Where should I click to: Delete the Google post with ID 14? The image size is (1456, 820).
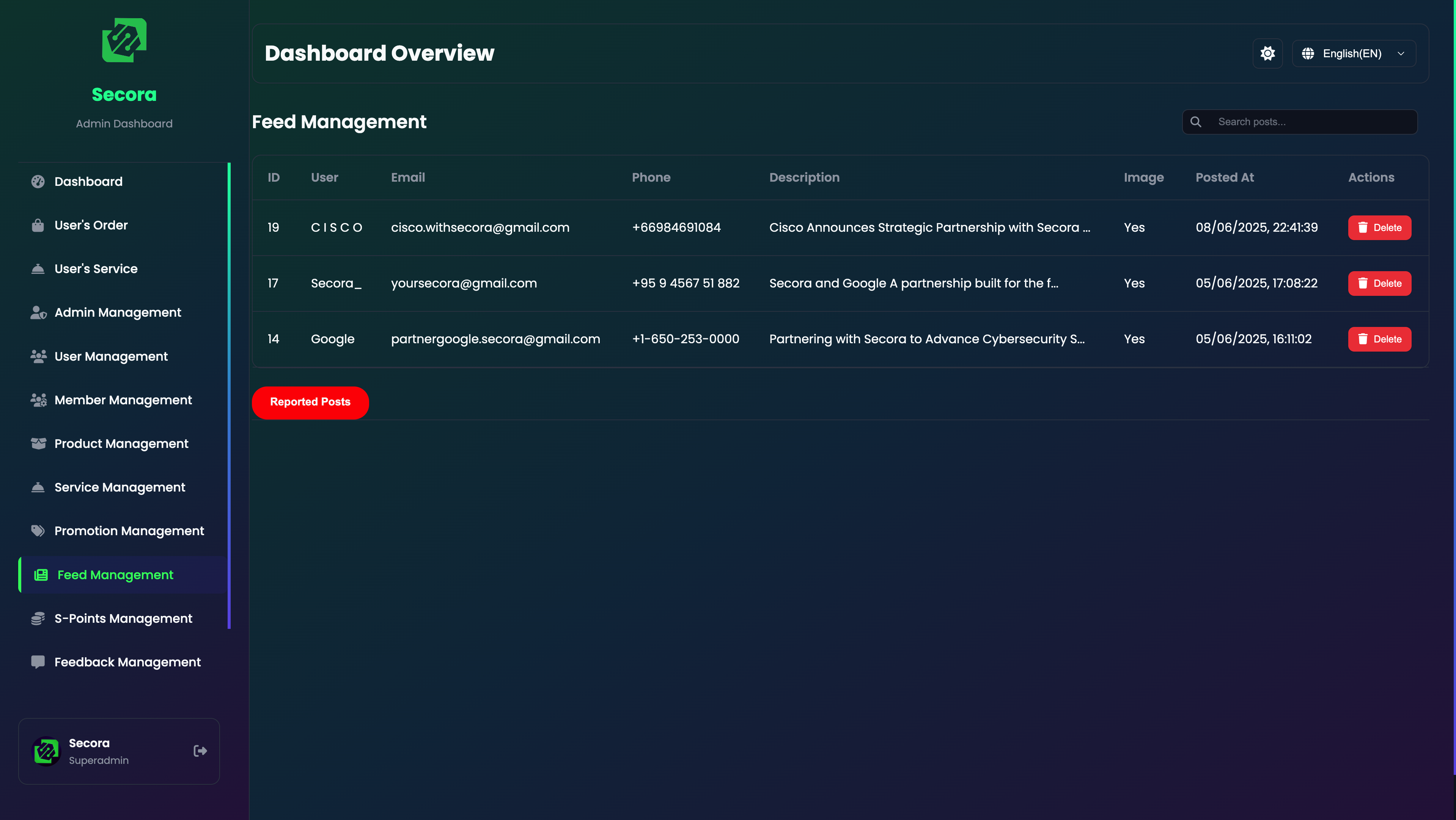click(x=1379, y=339)
